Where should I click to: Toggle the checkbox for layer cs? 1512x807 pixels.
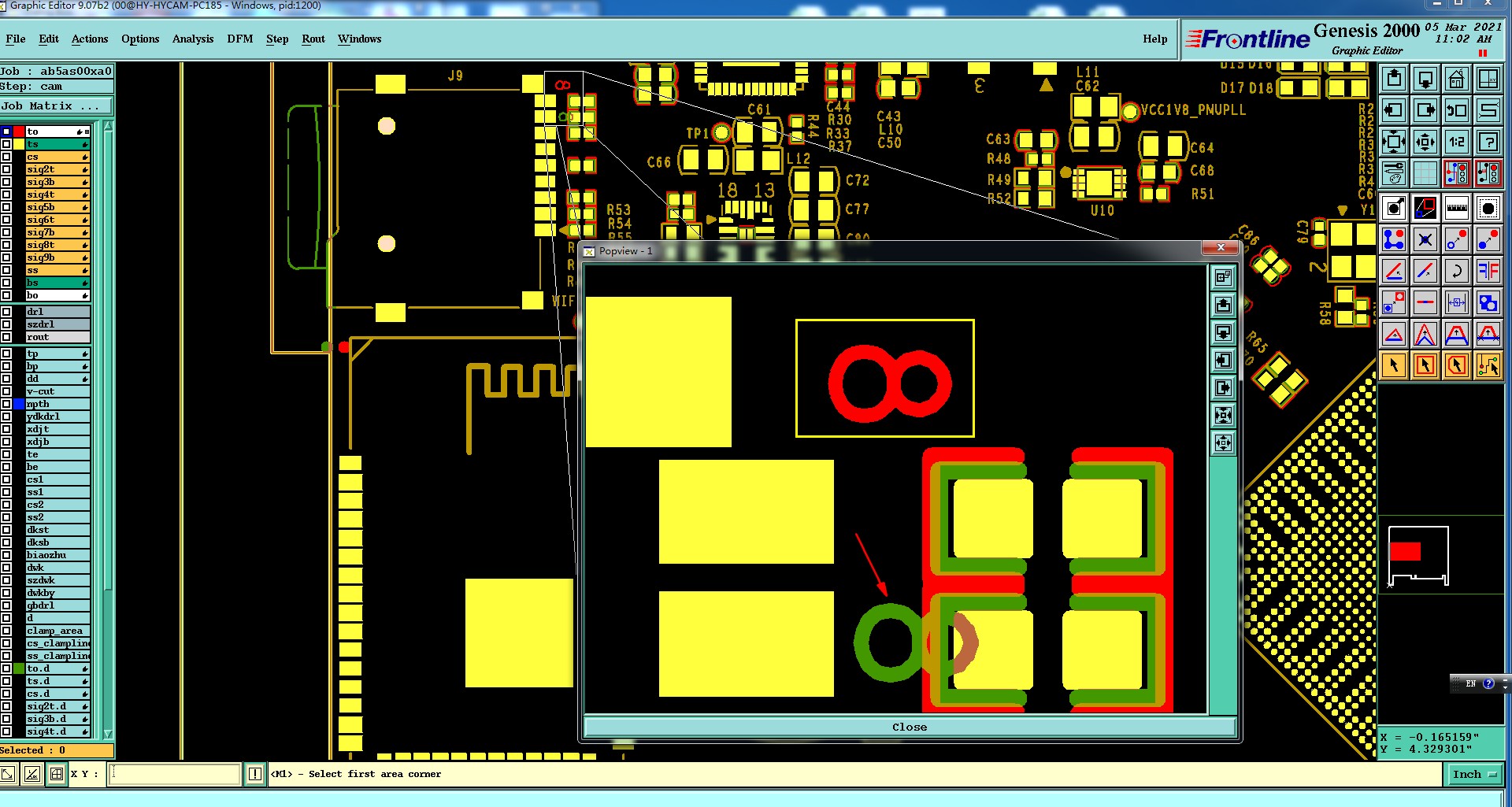pyautogui.click(x=6, y=157)
